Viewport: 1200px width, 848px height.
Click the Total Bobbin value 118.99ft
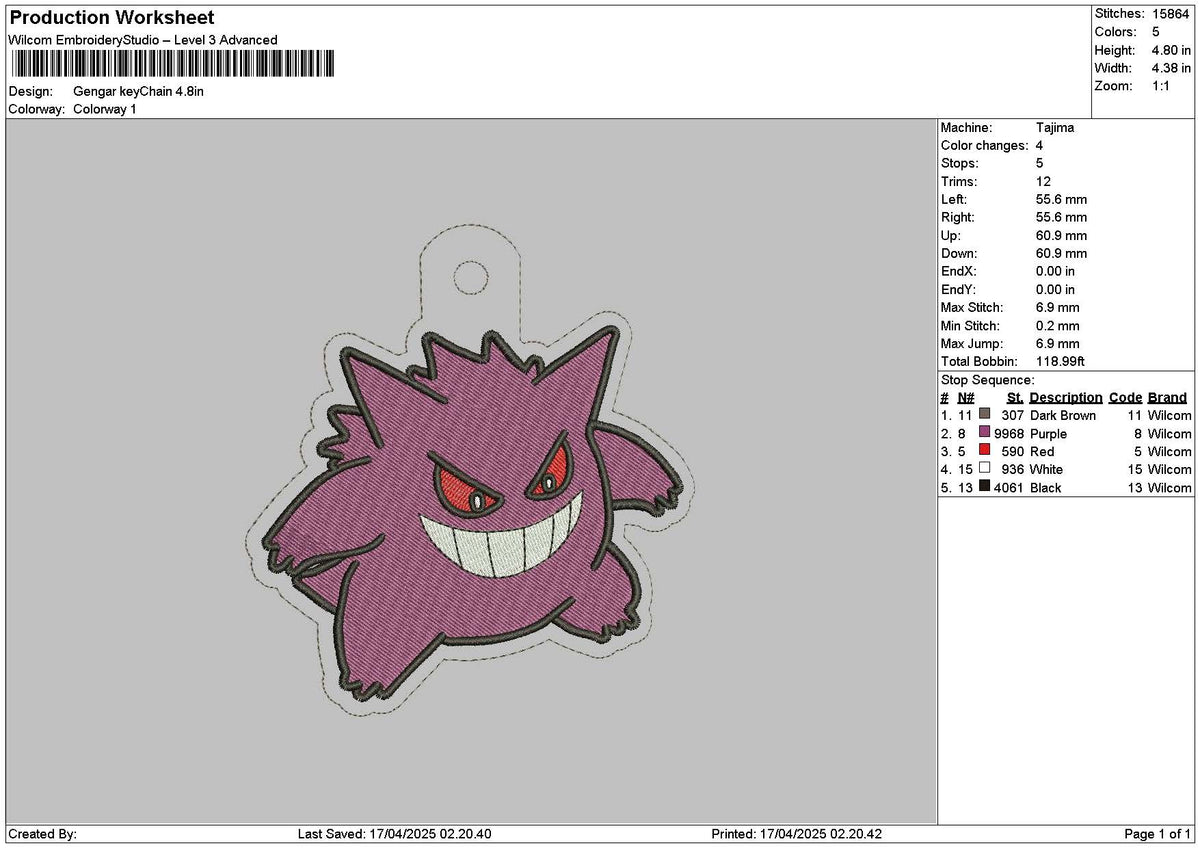click(x=1062, y=361)
